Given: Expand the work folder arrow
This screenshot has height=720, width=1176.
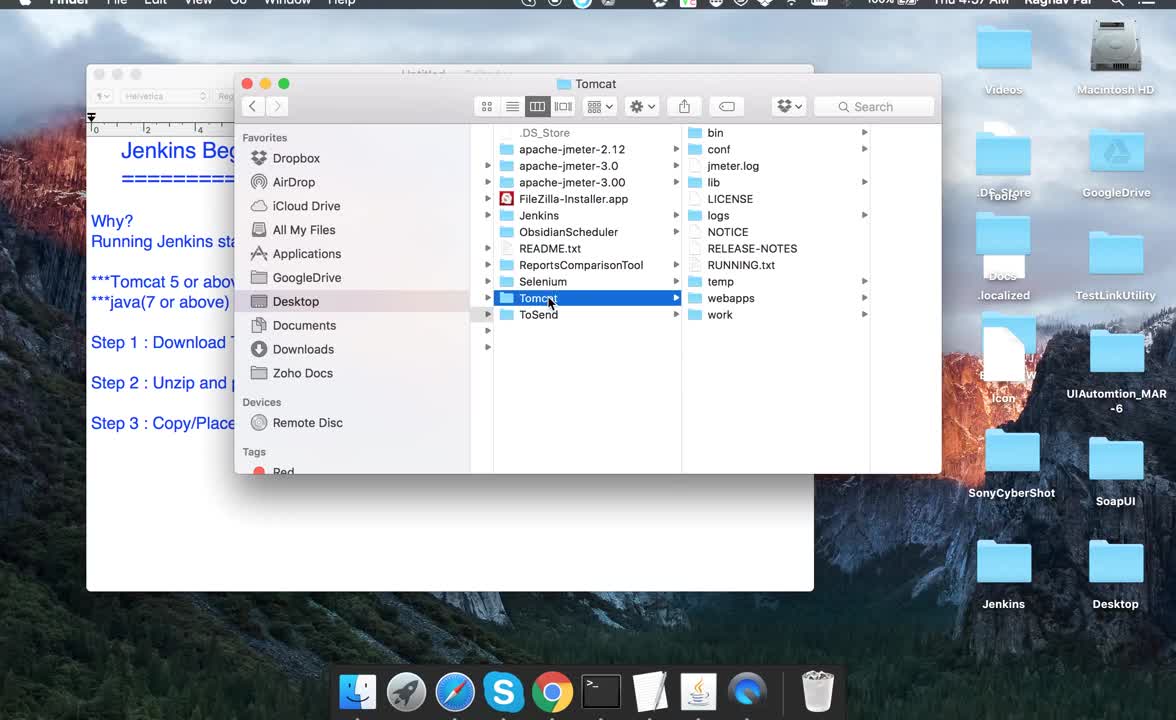Looking at the screenshot, I should point(865,314).
